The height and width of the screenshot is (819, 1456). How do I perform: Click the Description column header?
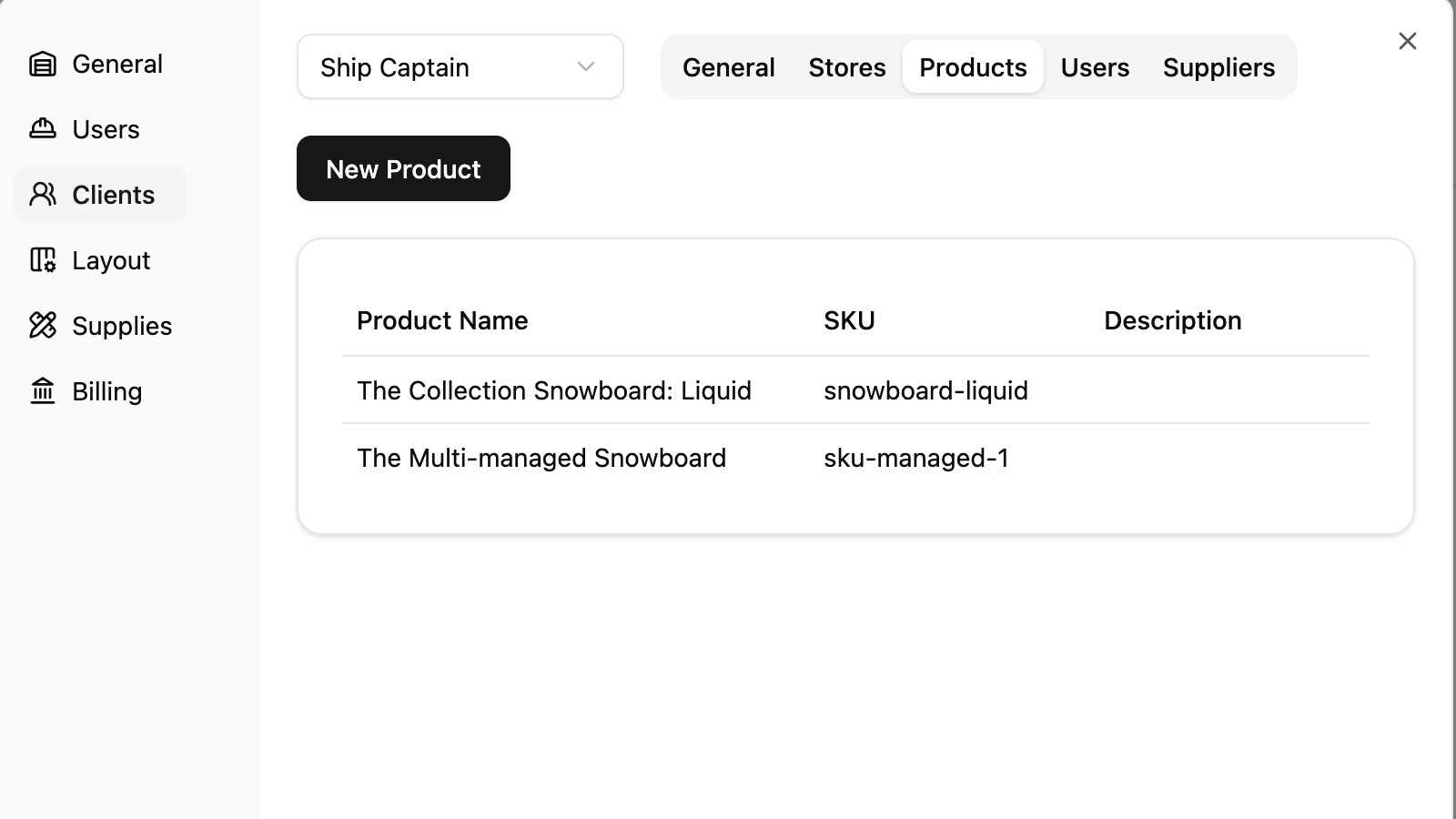point(1172,320)
